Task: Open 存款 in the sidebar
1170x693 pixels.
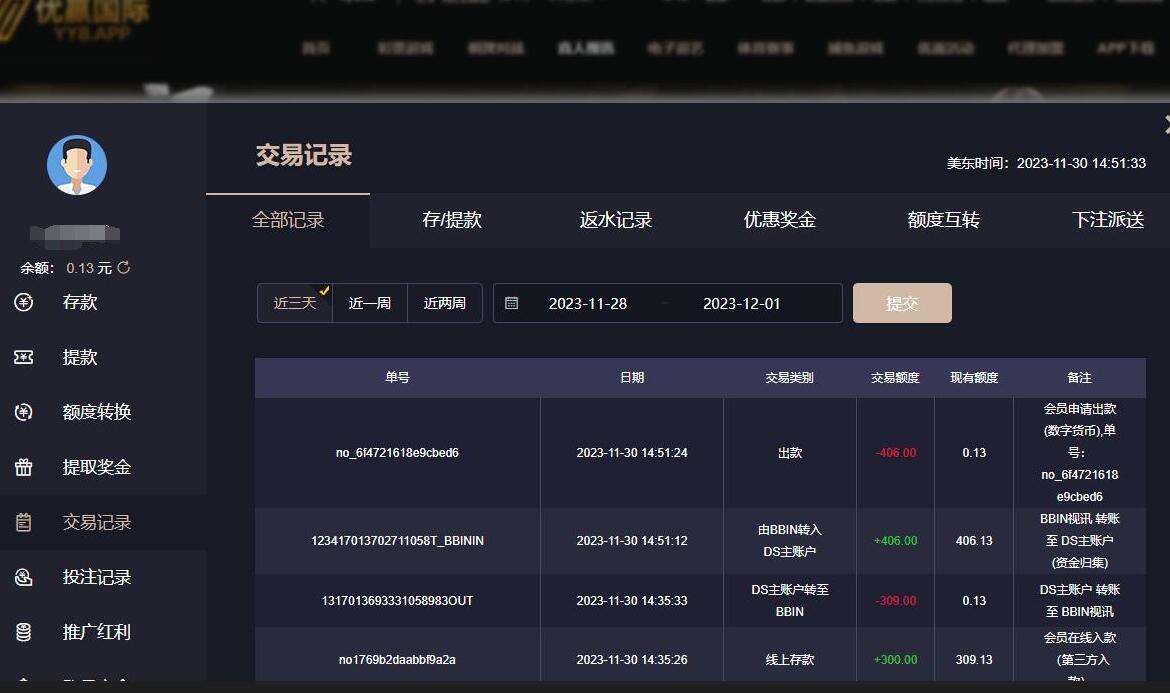Action: (x=80, y=302)
